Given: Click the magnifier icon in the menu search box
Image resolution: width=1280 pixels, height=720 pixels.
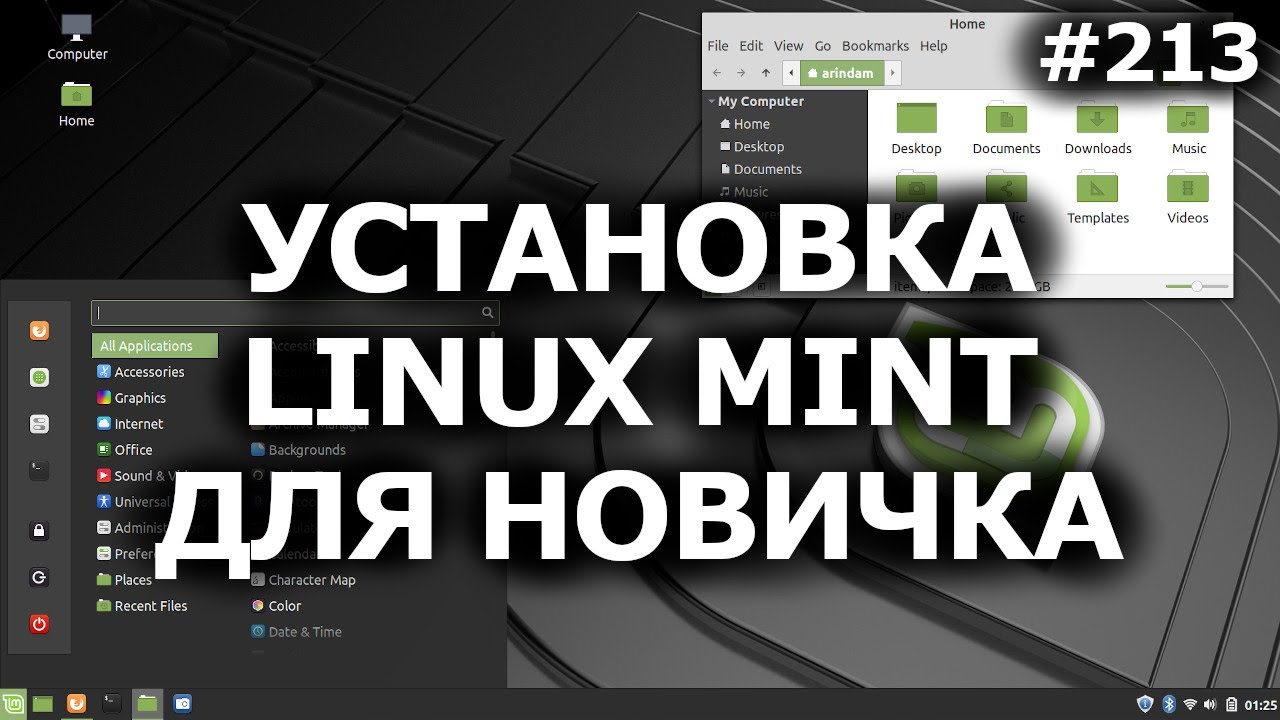Looking at the screenshot, I should click(488, 312).
